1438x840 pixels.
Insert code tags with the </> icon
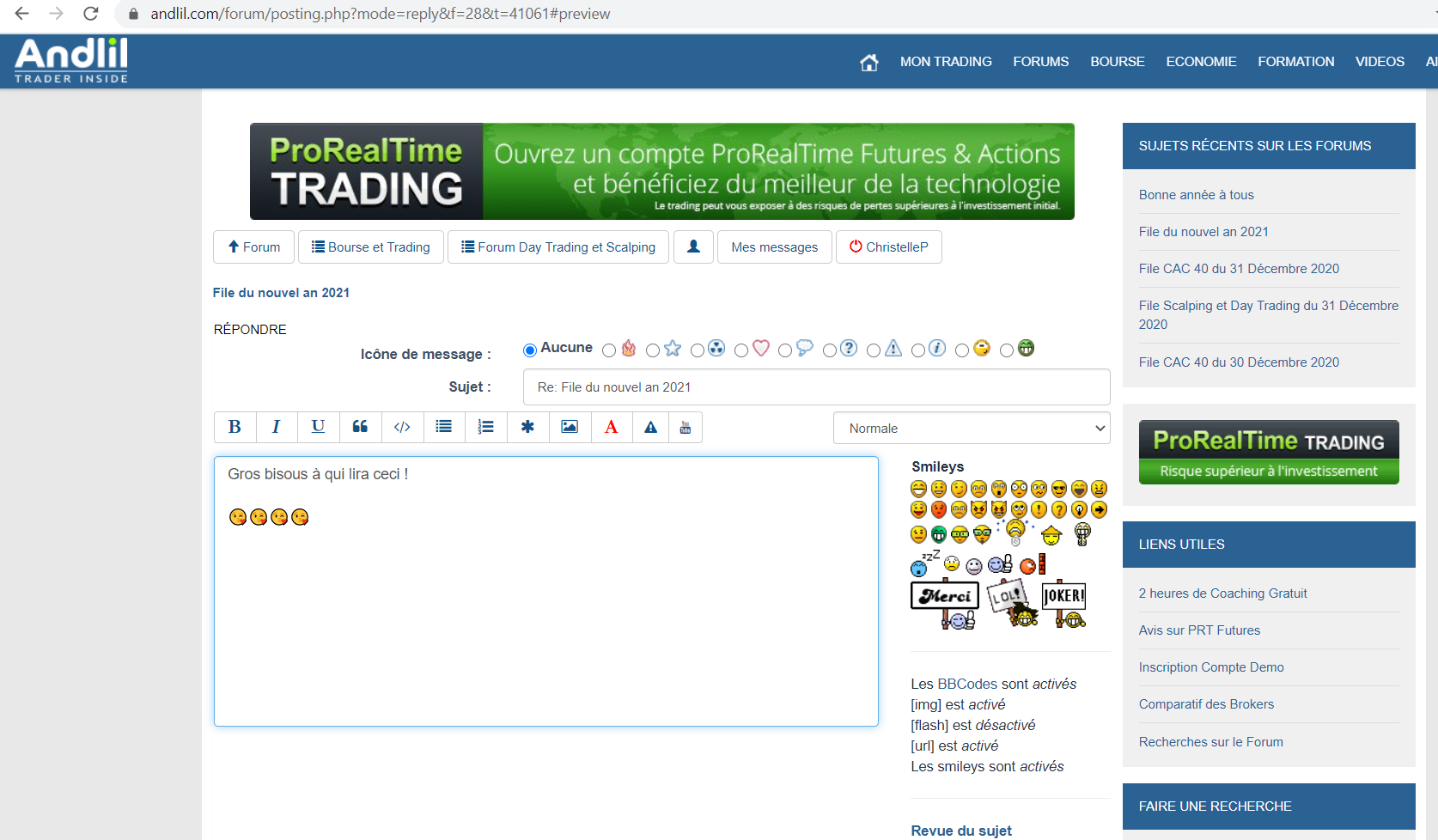(x=402, y=427)
